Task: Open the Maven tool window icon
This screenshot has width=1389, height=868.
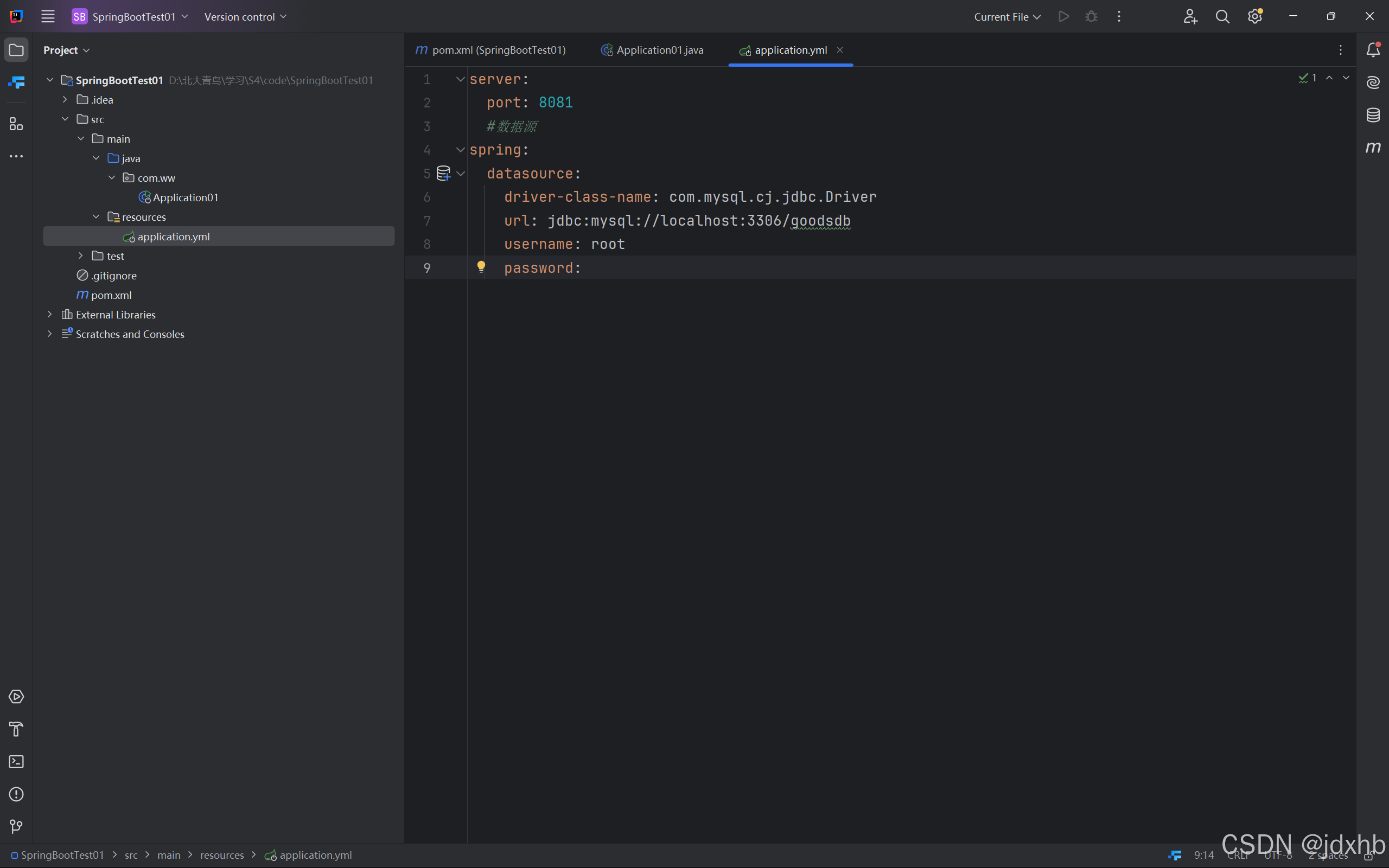Action: coord(1372,148)
